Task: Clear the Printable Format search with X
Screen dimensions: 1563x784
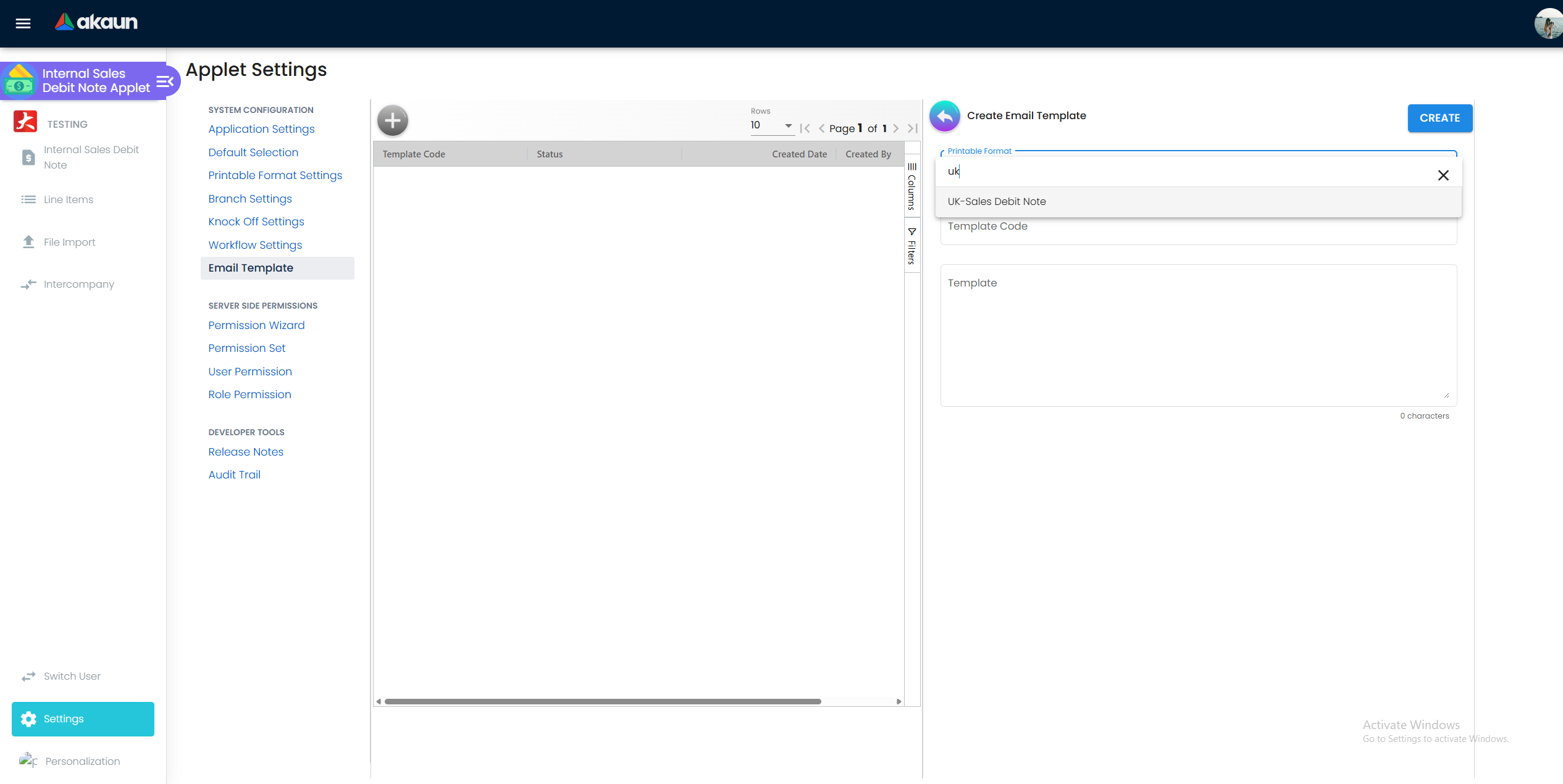Action: 1443,175
